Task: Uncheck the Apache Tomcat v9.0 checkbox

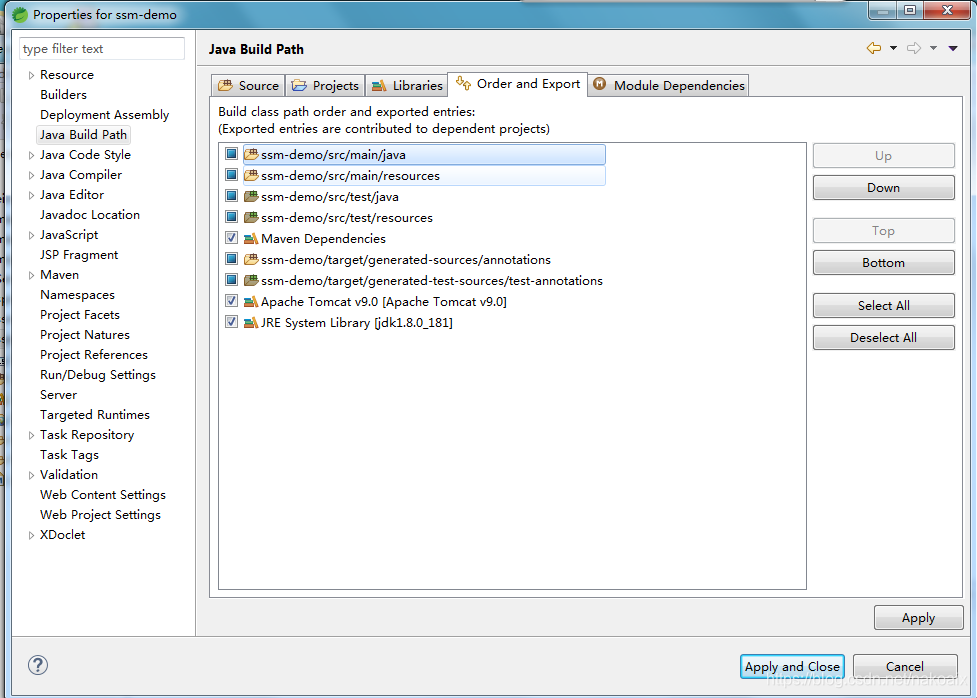Action: click(x=231, y=300)
